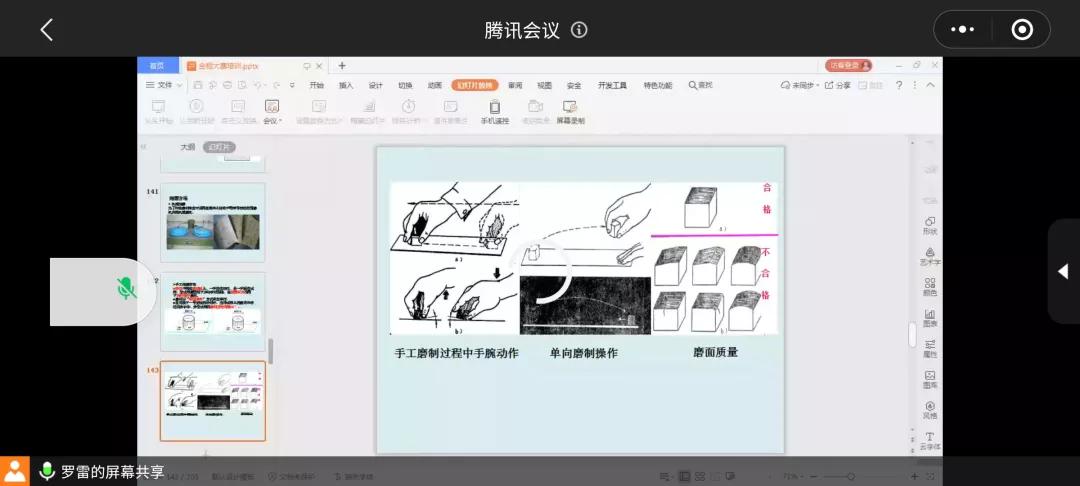Start 屏幕录制 screen recording

(571, 110)
